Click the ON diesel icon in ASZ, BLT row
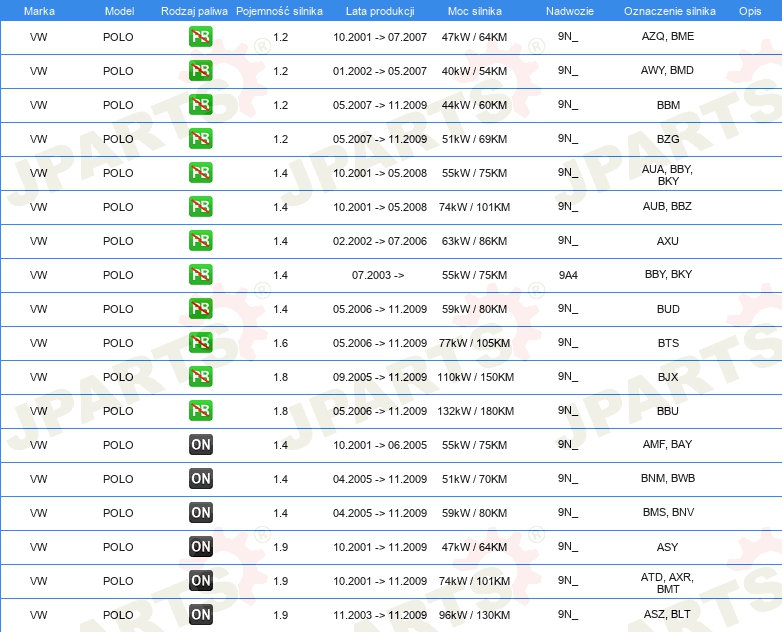 tap(200, 615)
